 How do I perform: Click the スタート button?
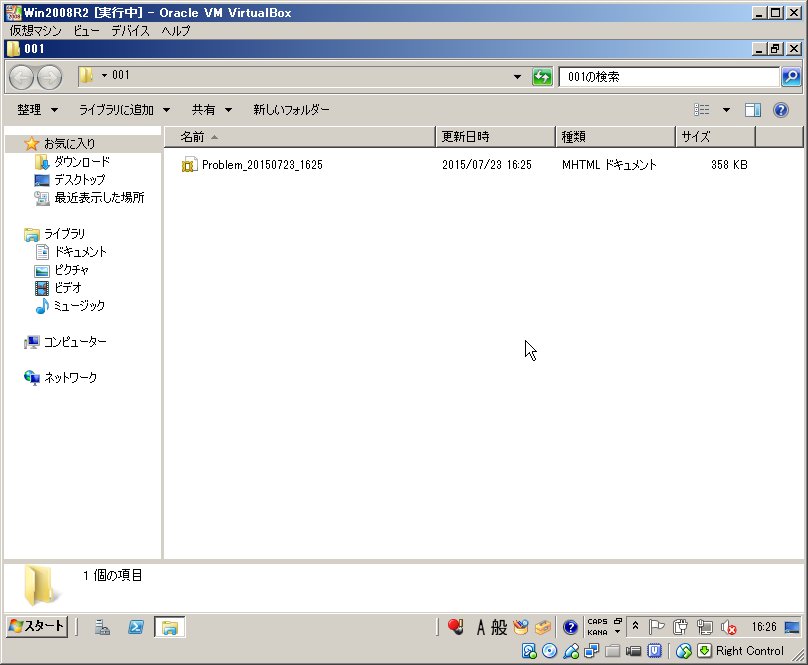pyautogui.click(x=35, y=627)
